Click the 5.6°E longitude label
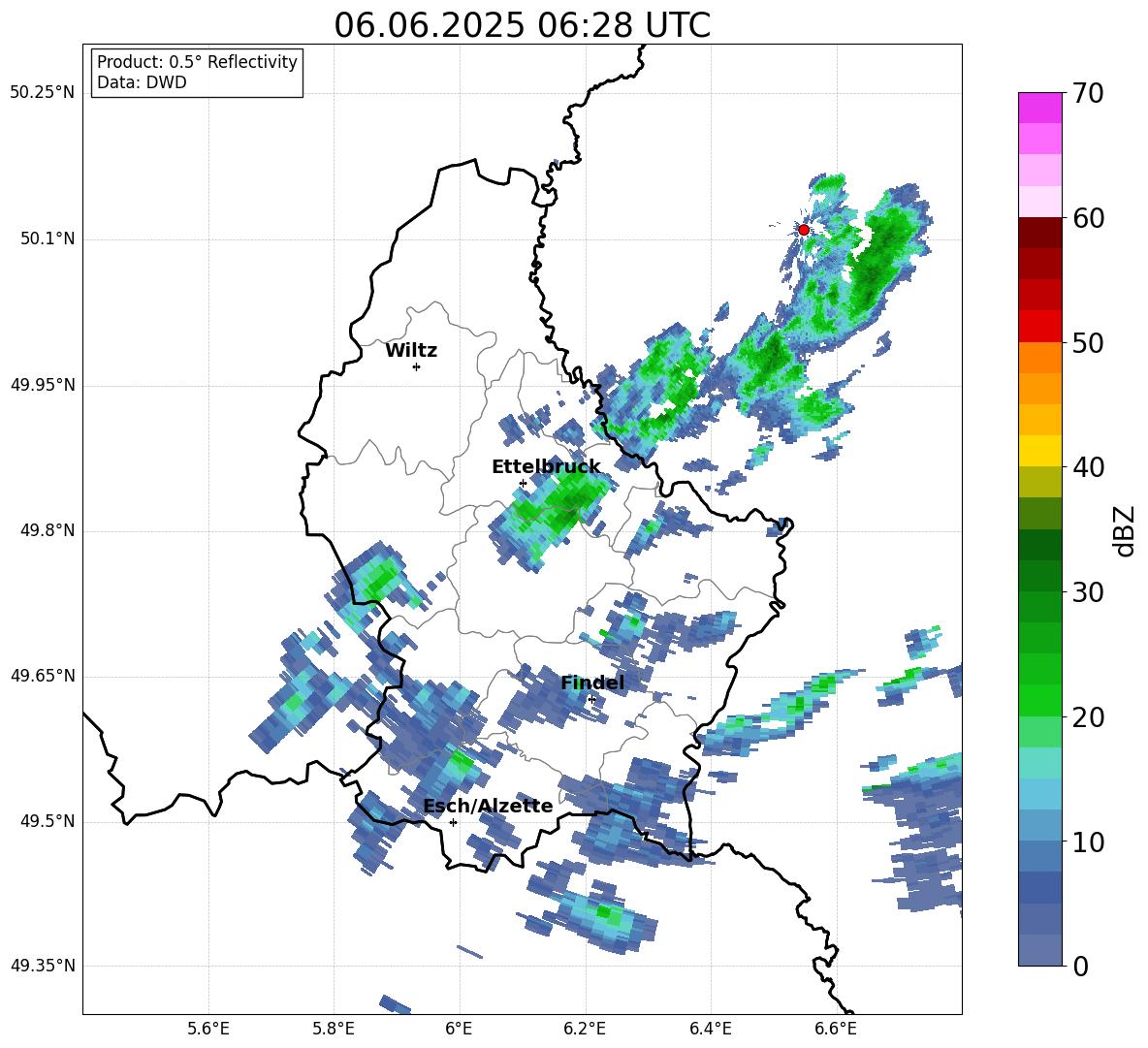This screenshot has height=1048, width=1148. 208,1029
